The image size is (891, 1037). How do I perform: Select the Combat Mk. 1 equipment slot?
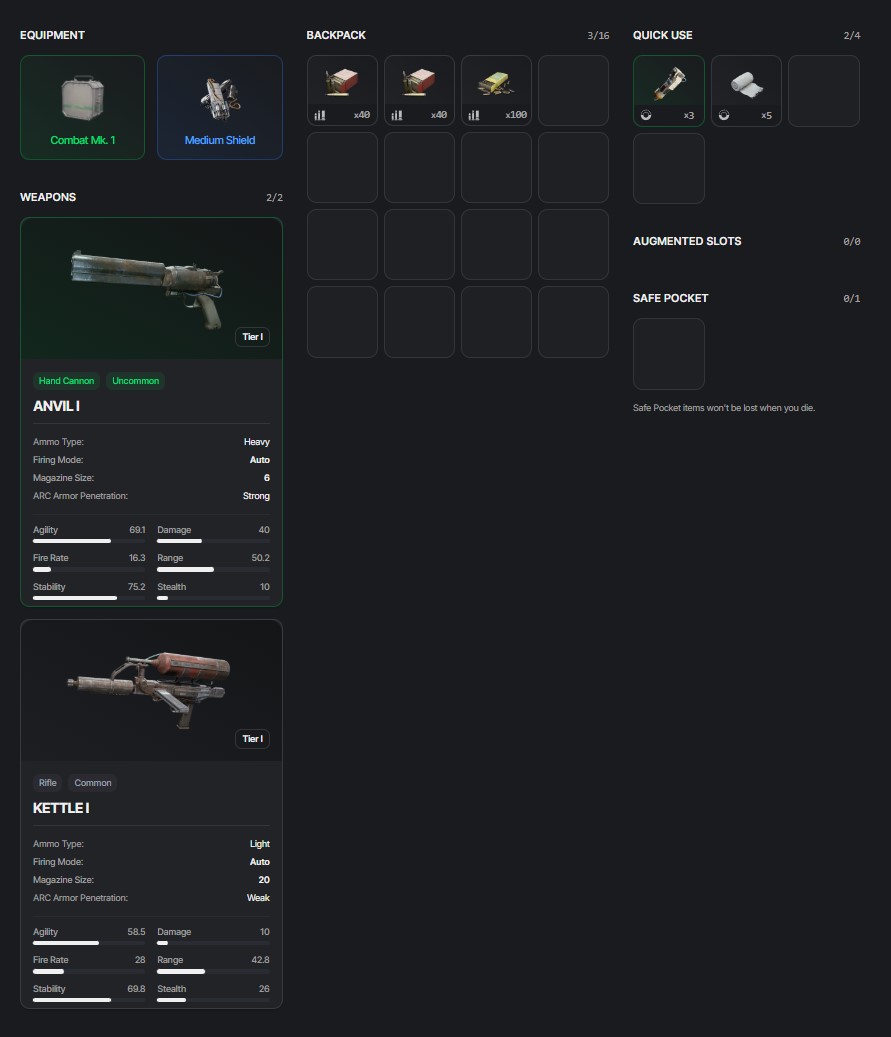click(83, 107)
